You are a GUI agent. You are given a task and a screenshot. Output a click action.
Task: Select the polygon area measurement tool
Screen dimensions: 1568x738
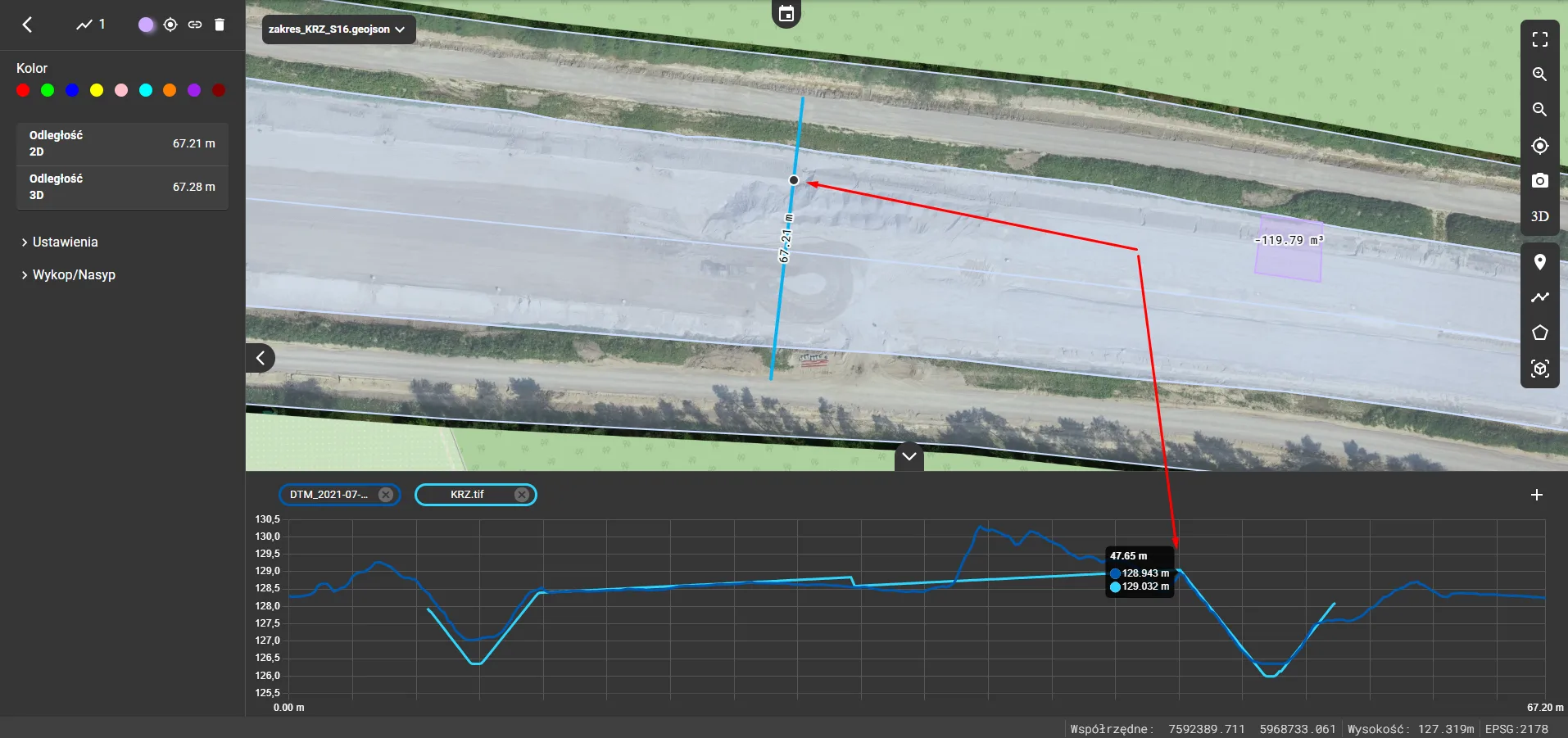1539,333
